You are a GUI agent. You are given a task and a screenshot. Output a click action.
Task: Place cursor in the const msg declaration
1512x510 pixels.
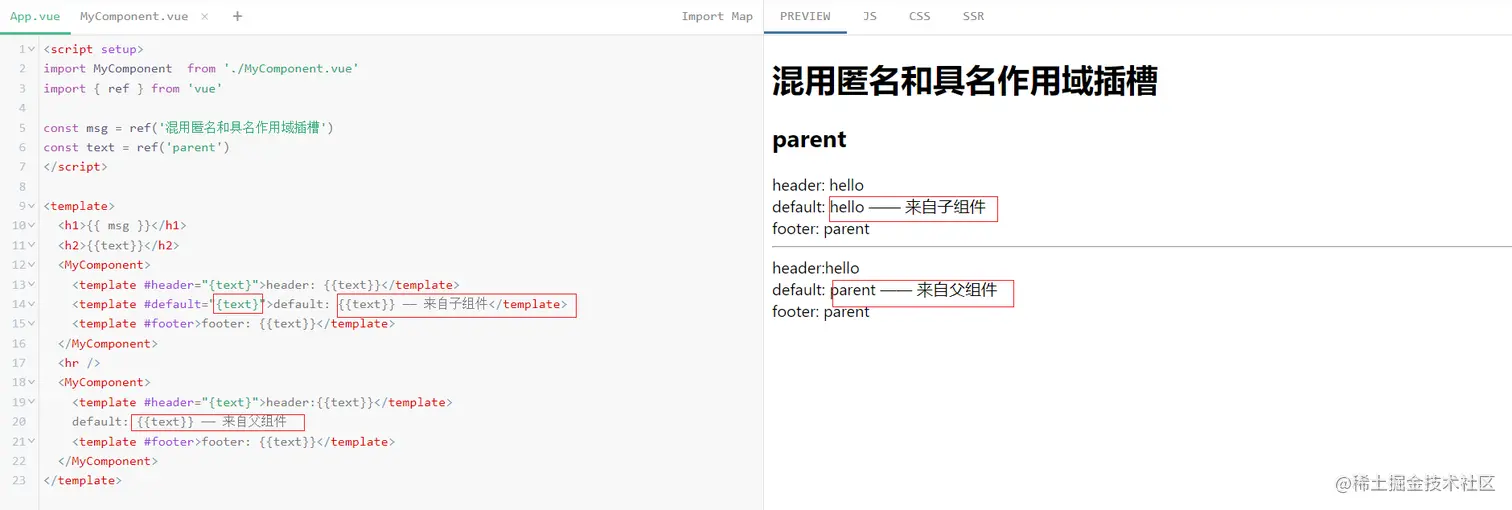188,127
